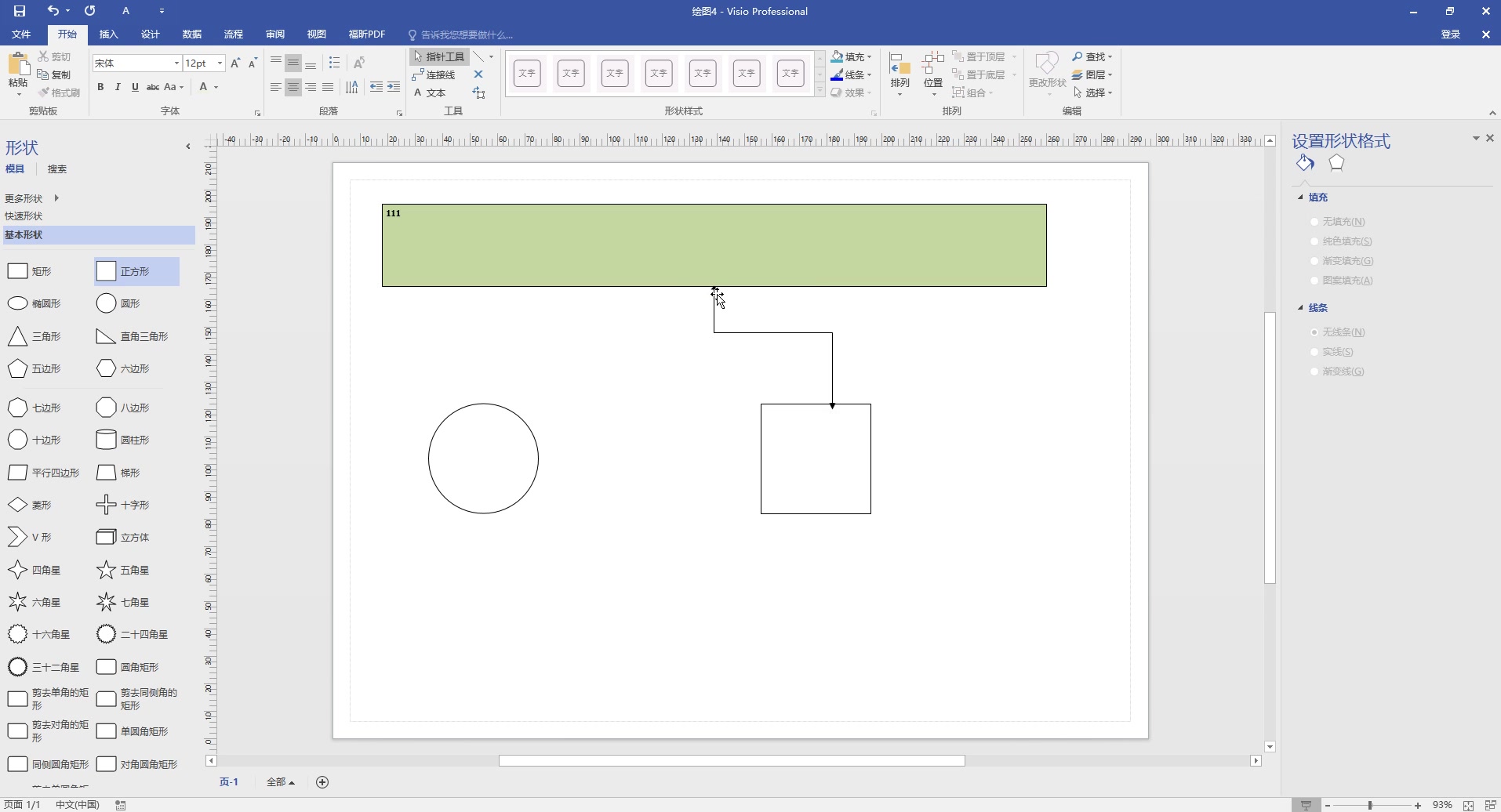Toggle Italic formatting button

(118, 87)
